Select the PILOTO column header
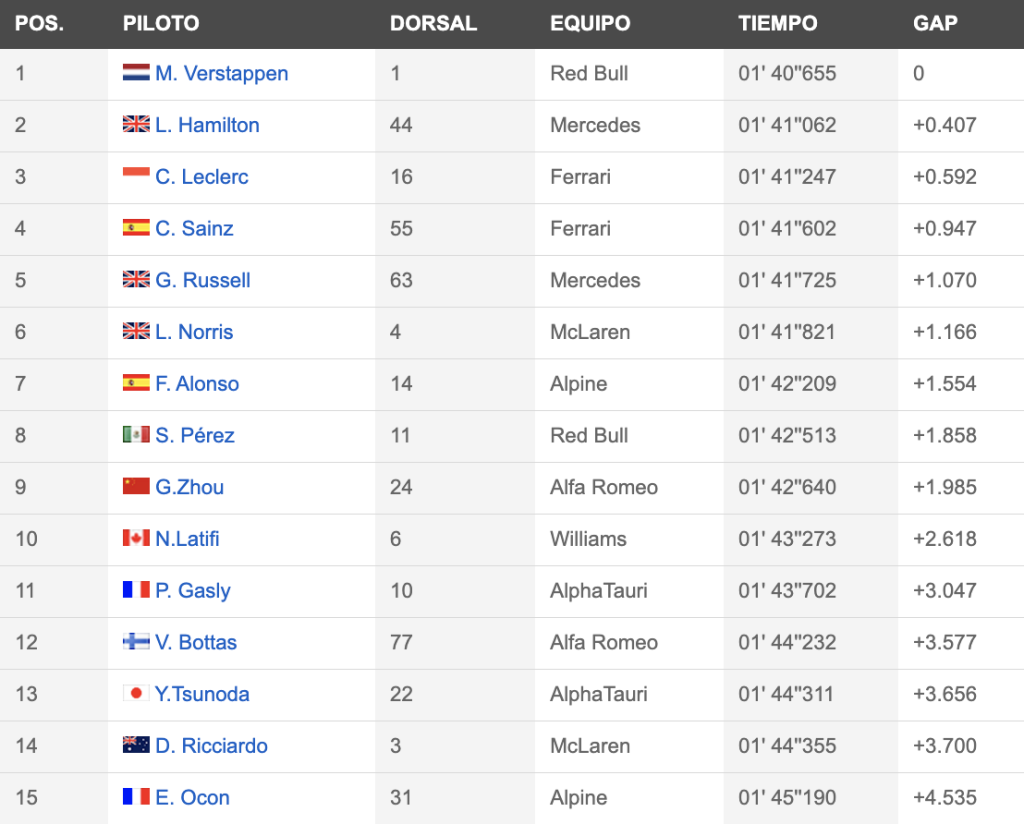 coord(161,24)
